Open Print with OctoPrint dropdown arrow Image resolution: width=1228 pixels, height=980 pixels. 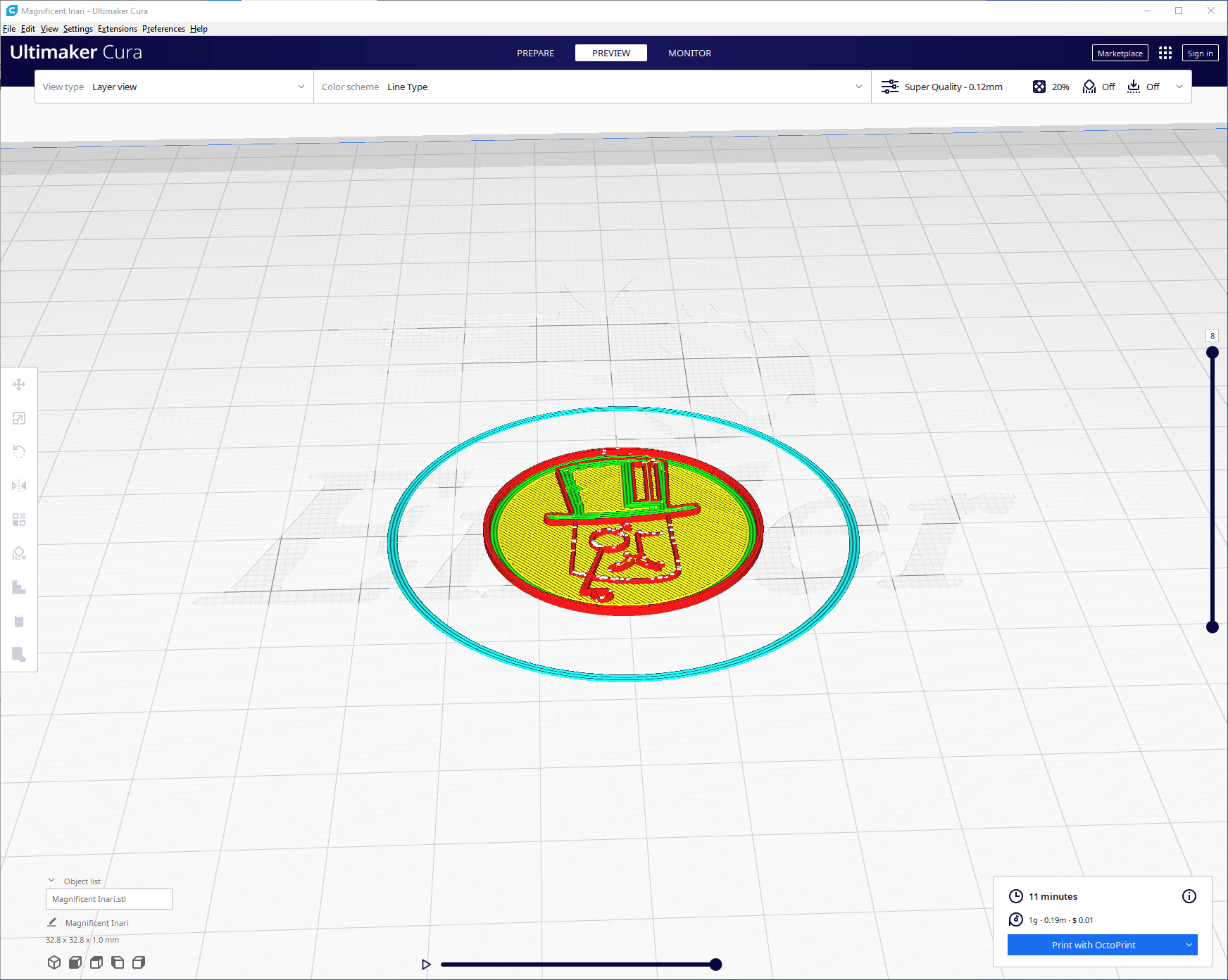pyautogui.click(x=1189, y=945)
